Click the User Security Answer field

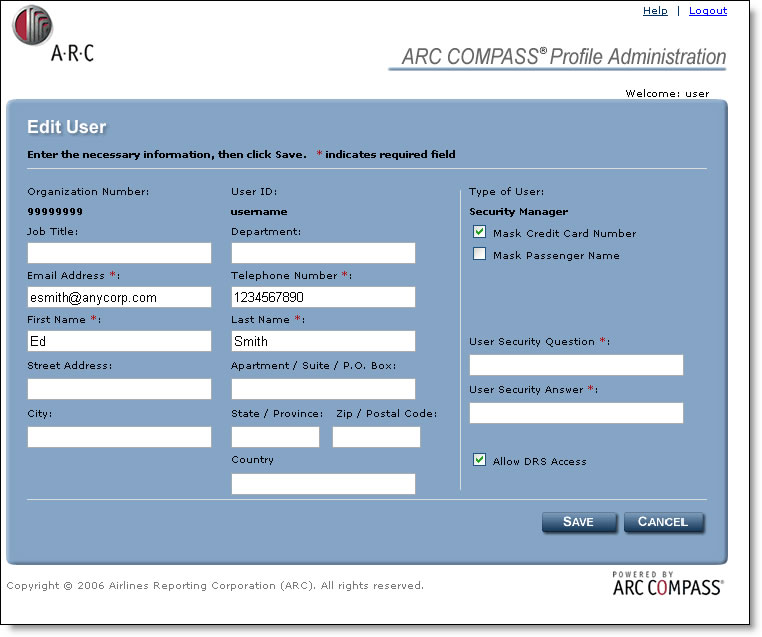tap(576, 413)
